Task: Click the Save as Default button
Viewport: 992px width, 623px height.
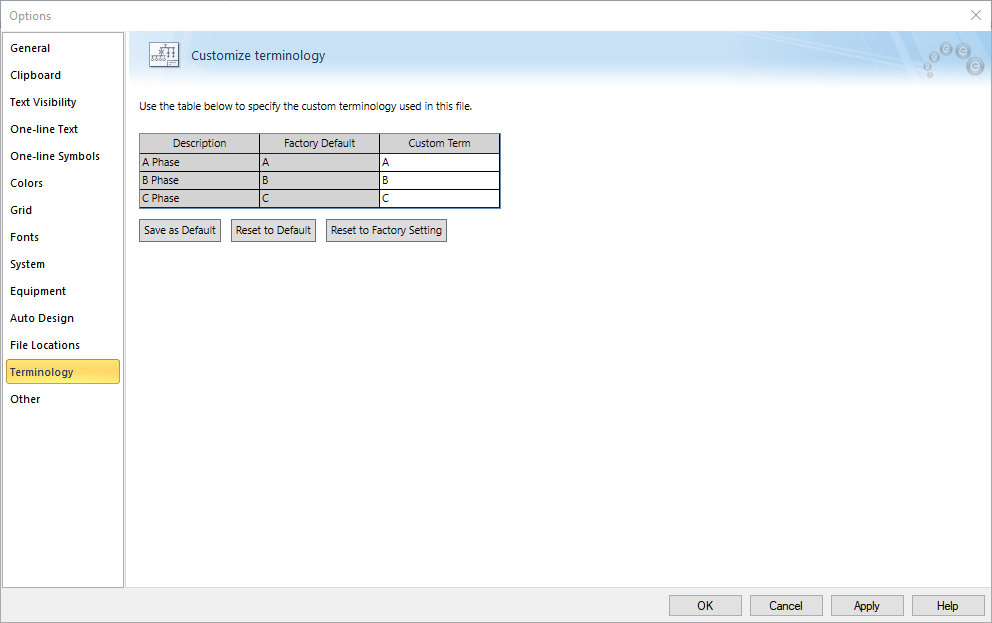Action: point(180,230)
